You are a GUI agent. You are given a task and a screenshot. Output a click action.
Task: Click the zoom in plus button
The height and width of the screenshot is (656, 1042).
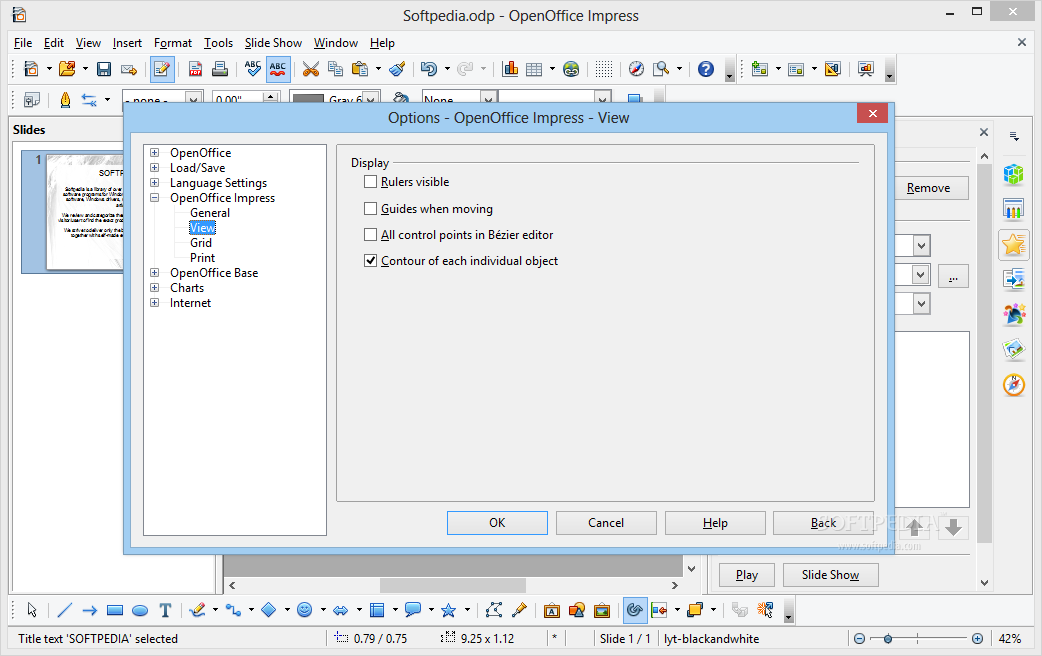point(977,639)
